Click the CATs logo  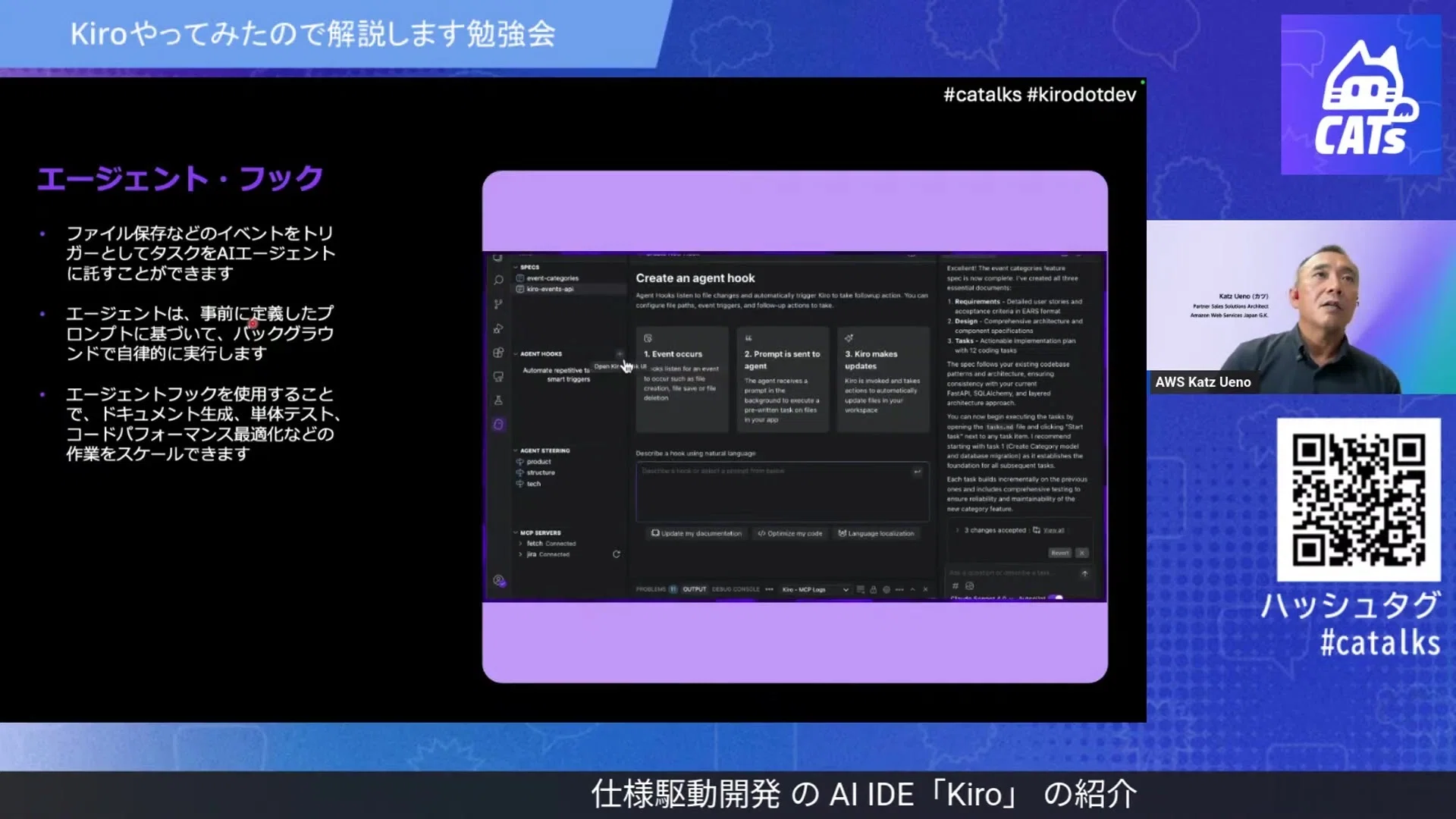(x=1361, y=95)
